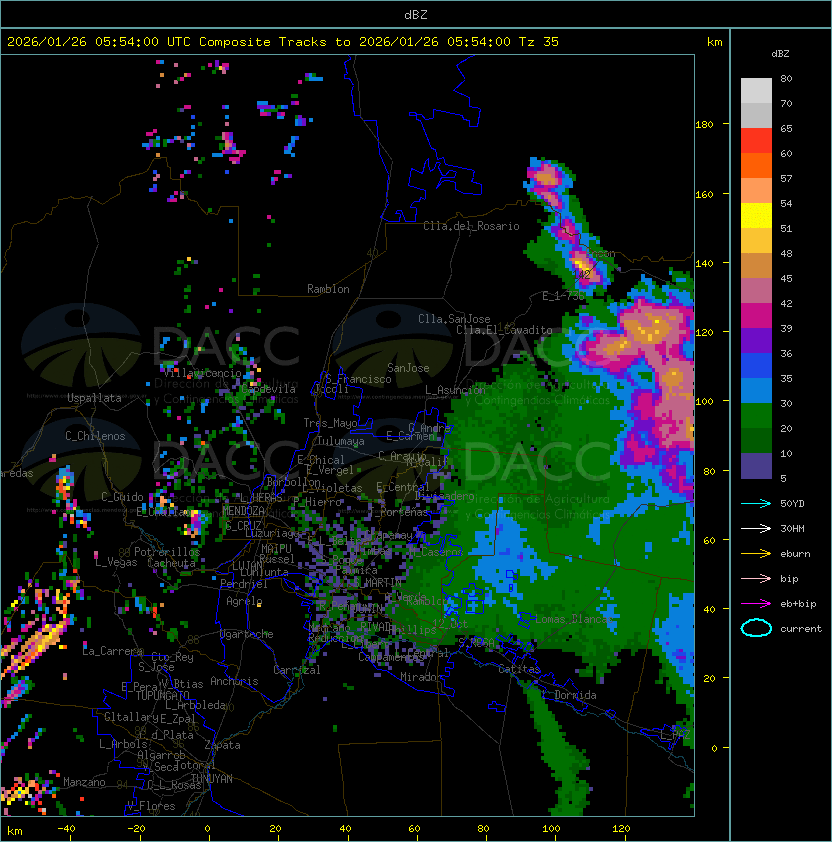Click the cyan 50YD arrow in legend

[756, 504]
